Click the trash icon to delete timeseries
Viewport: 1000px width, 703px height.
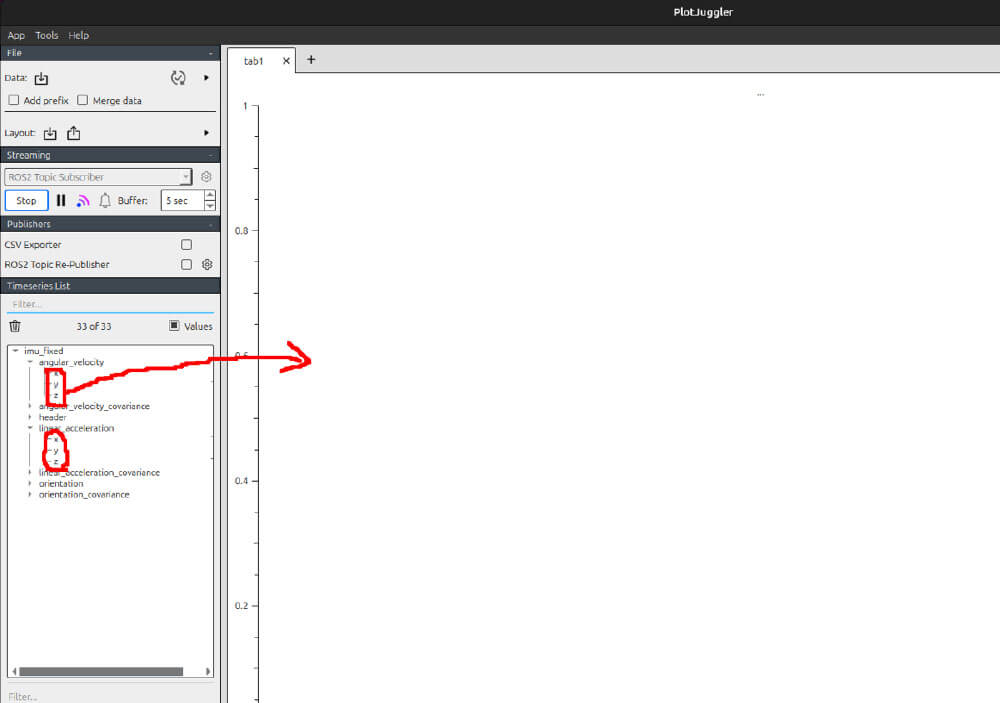(x=15, y=326)
